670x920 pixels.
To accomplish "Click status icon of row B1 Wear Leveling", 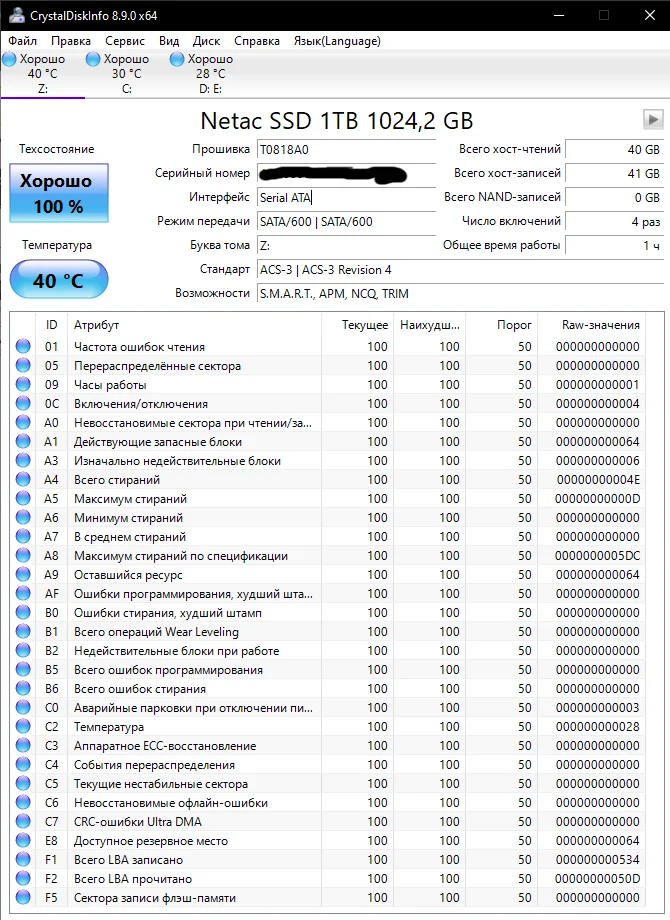I will pyautogui.click(x=23, y=631).
